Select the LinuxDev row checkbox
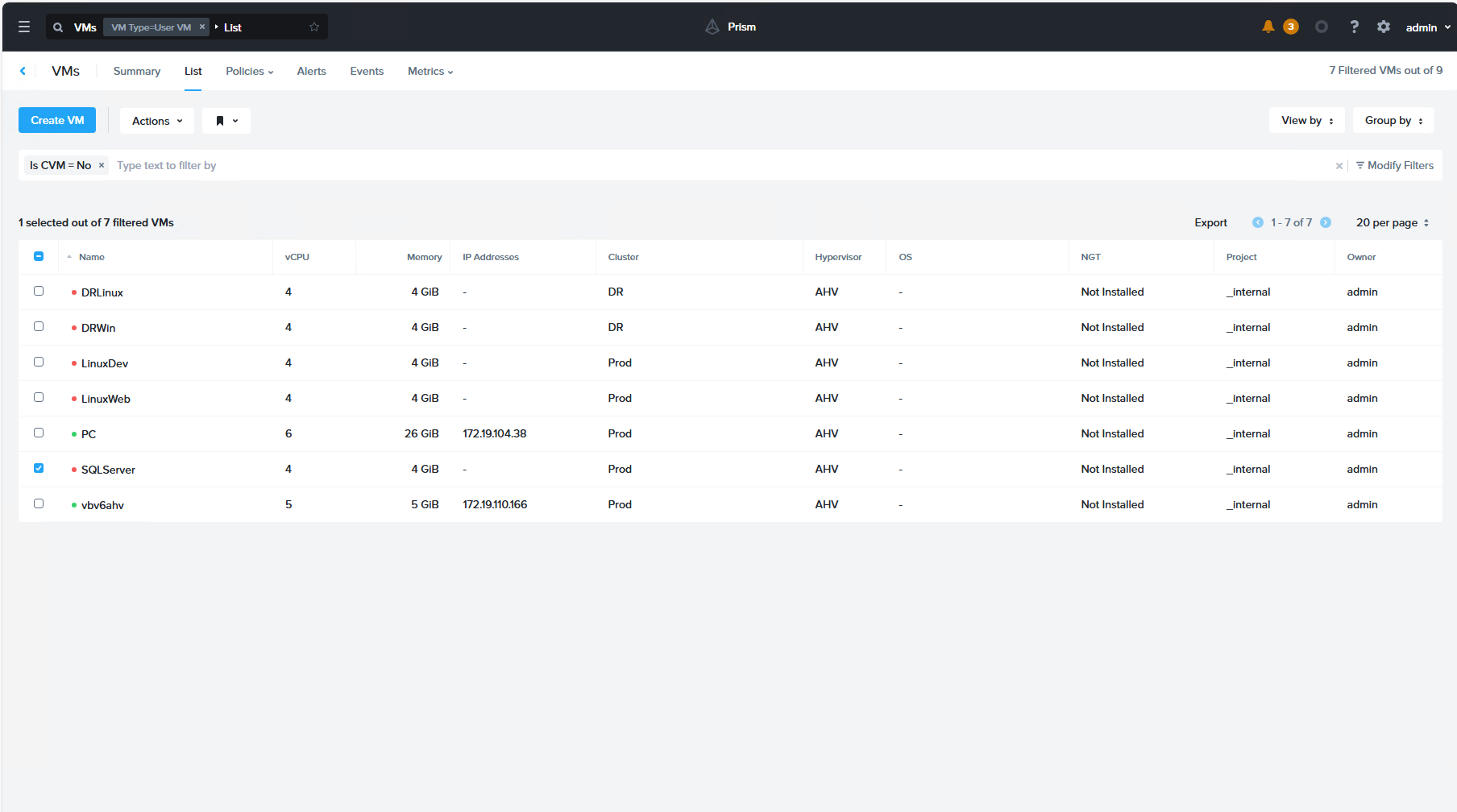This screenshot has width=1457, height=812. (x=39, y=362)
